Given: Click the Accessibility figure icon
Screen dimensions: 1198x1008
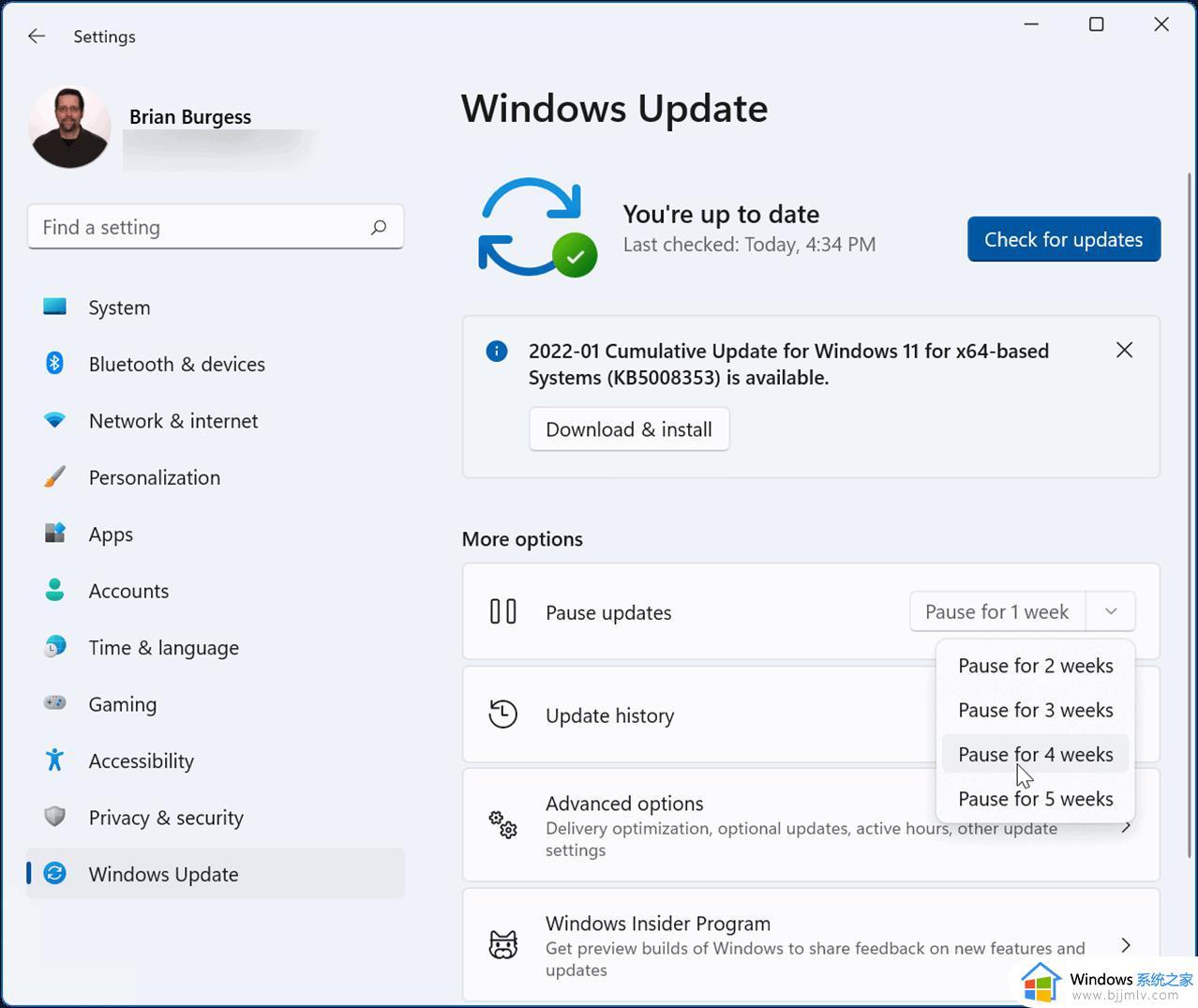Looking at the screenshot, I should click(55, 760).
